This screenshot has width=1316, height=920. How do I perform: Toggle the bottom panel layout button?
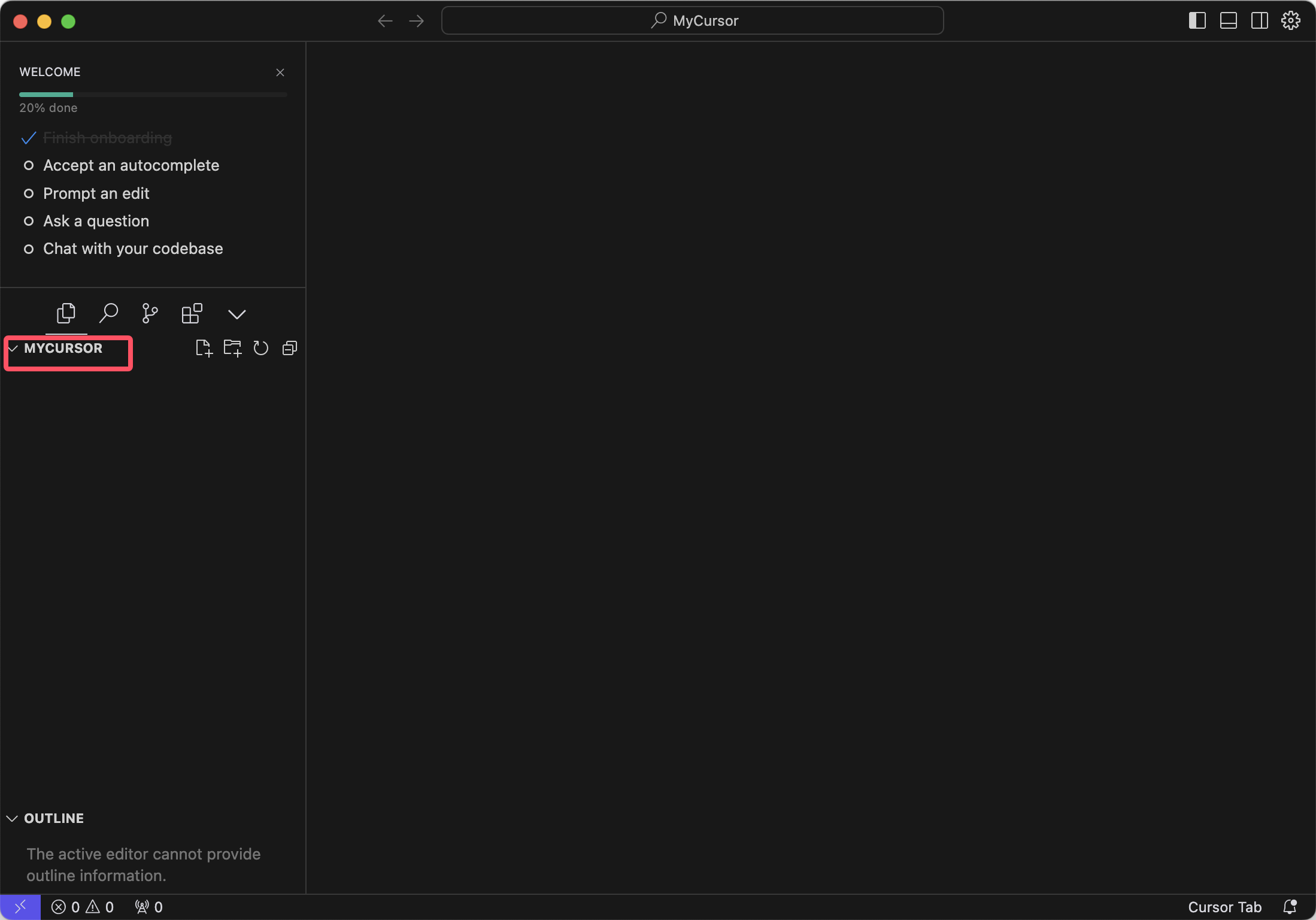click(x=1228, y=21)
